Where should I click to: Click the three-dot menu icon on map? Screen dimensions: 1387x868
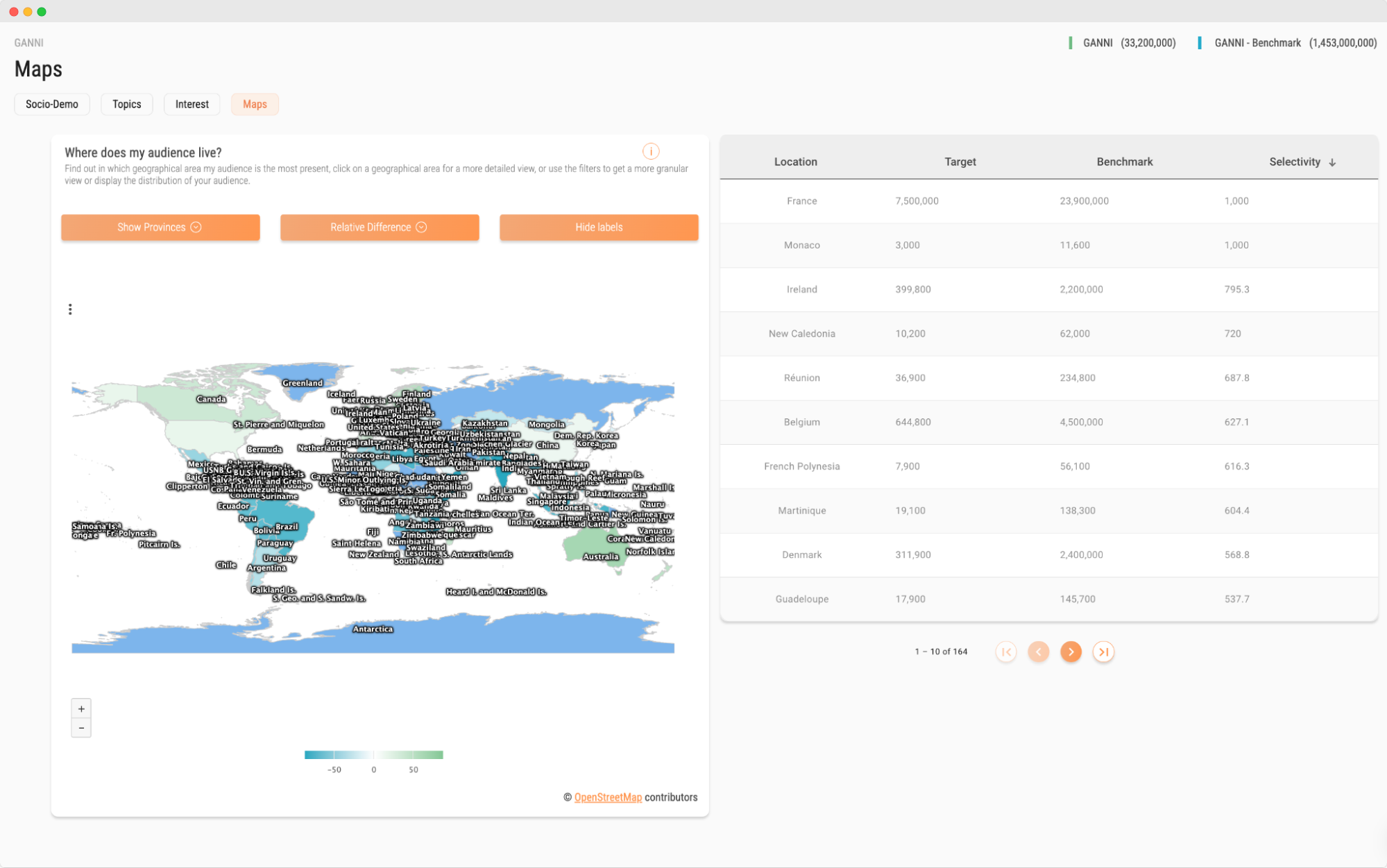coord(70,309)
